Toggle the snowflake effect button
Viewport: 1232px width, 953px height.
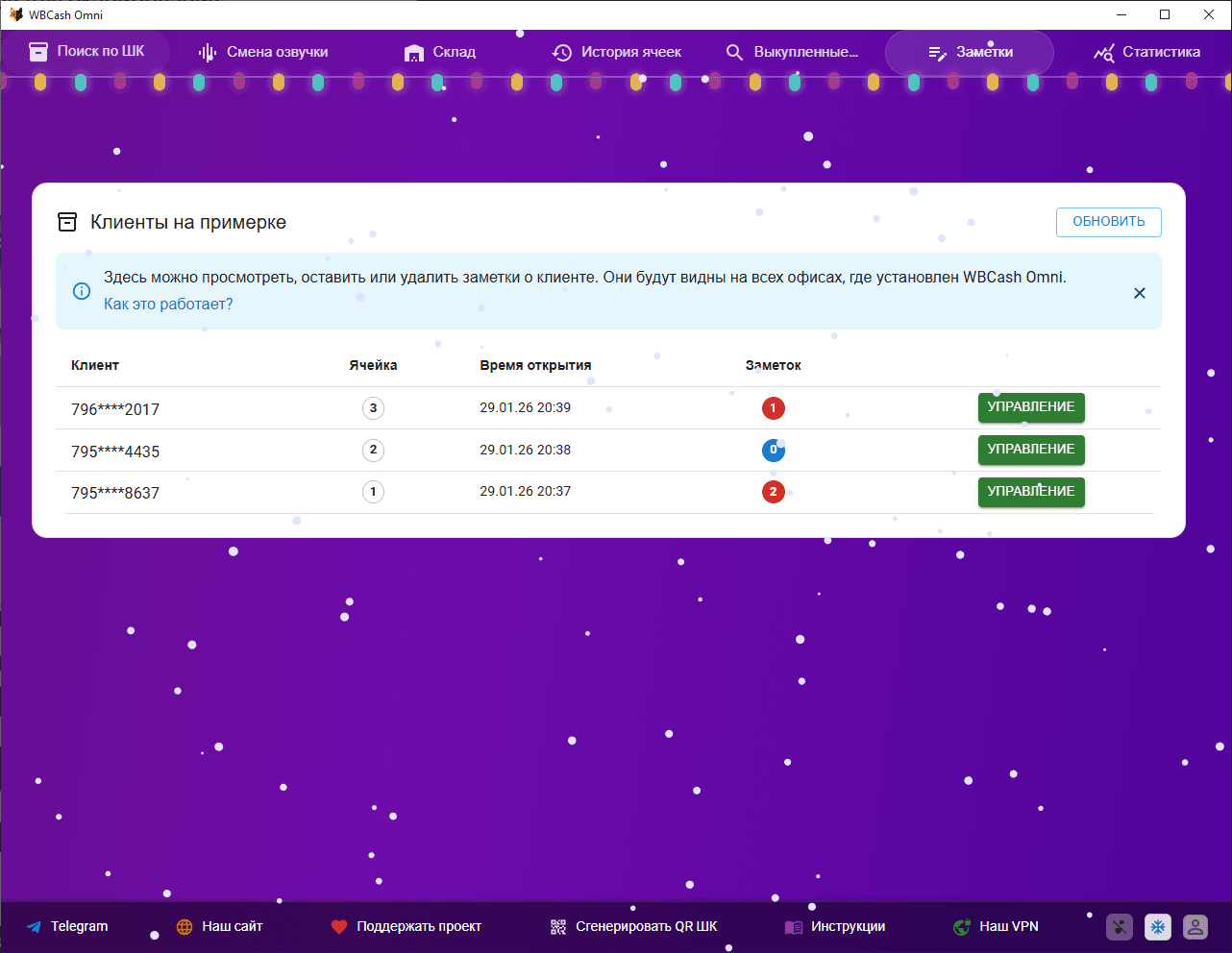1157,927
